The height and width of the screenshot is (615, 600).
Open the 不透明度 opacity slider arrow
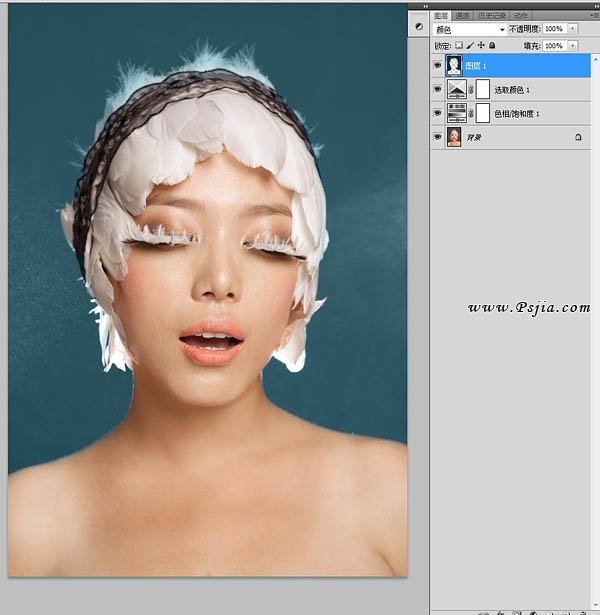pos(573,30)
